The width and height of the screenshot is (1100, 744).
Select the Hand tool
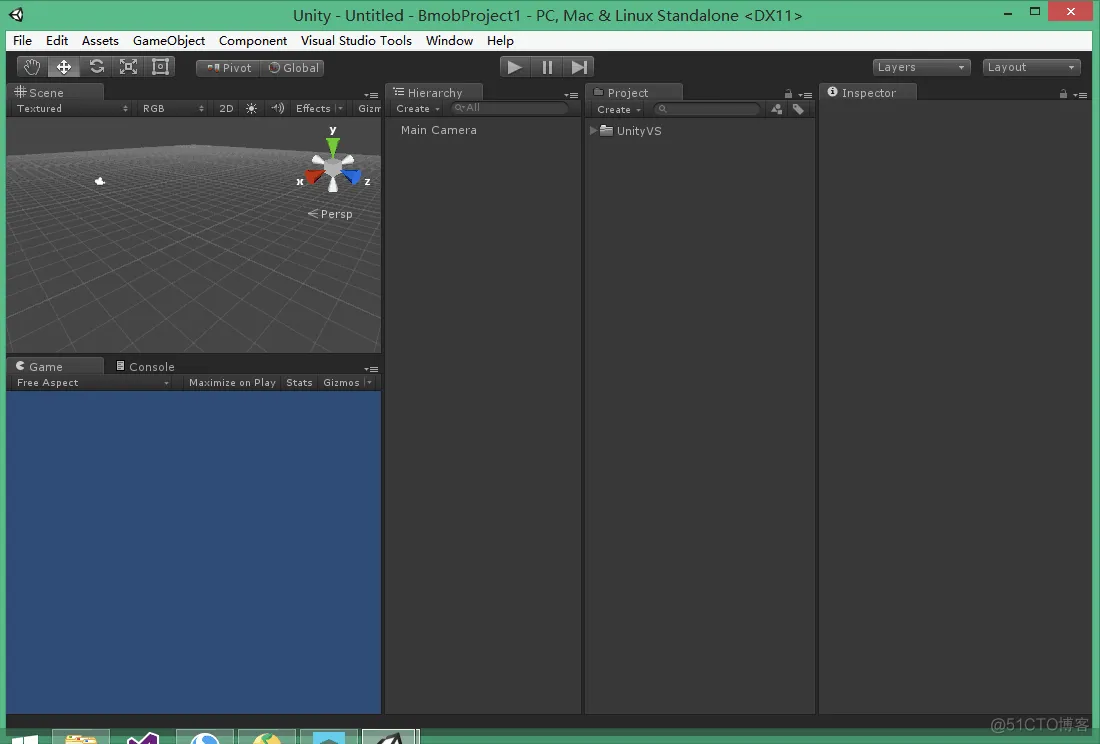tap(32, 67)
